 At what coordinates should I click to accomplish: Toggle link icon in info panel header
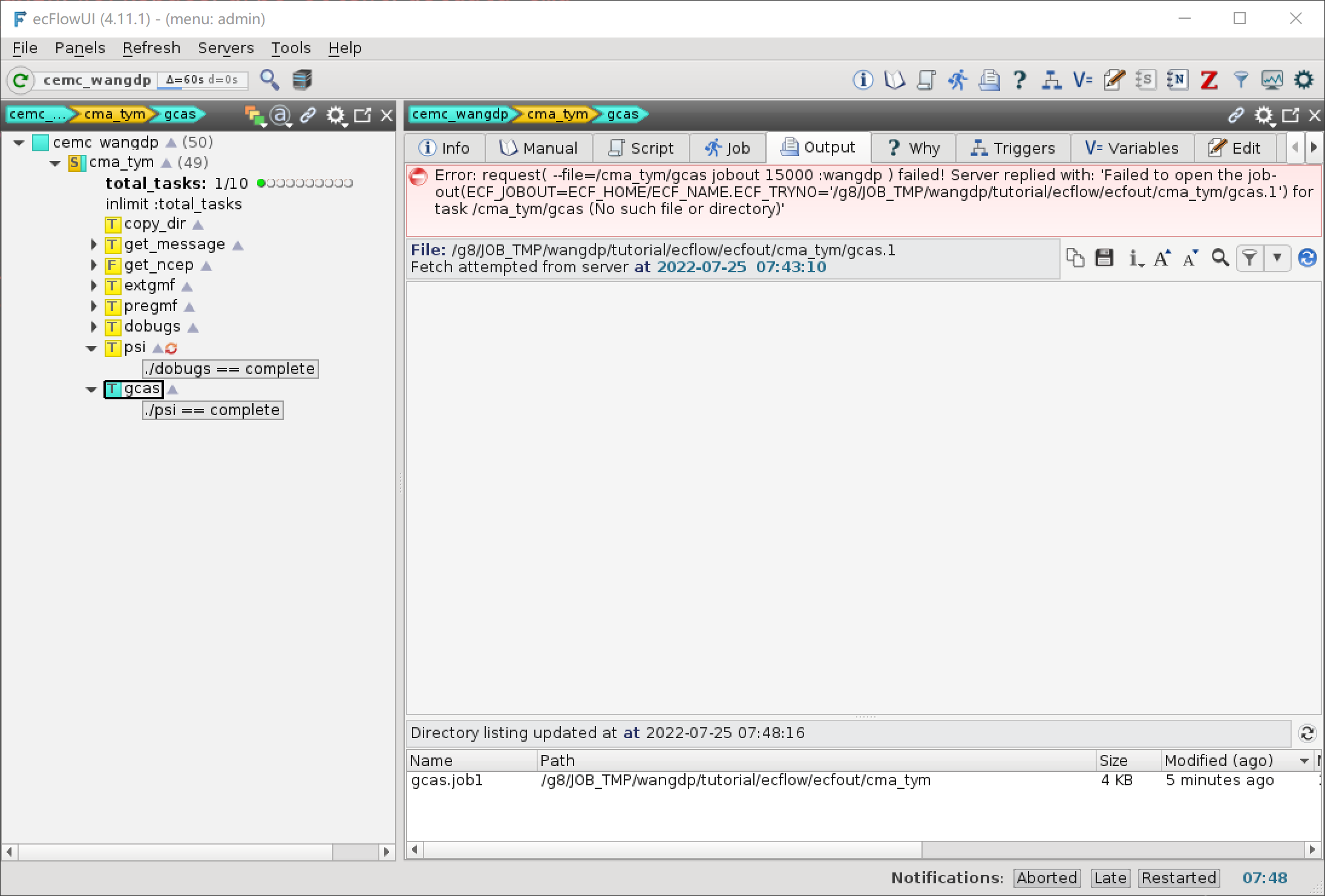(1236, 115)
